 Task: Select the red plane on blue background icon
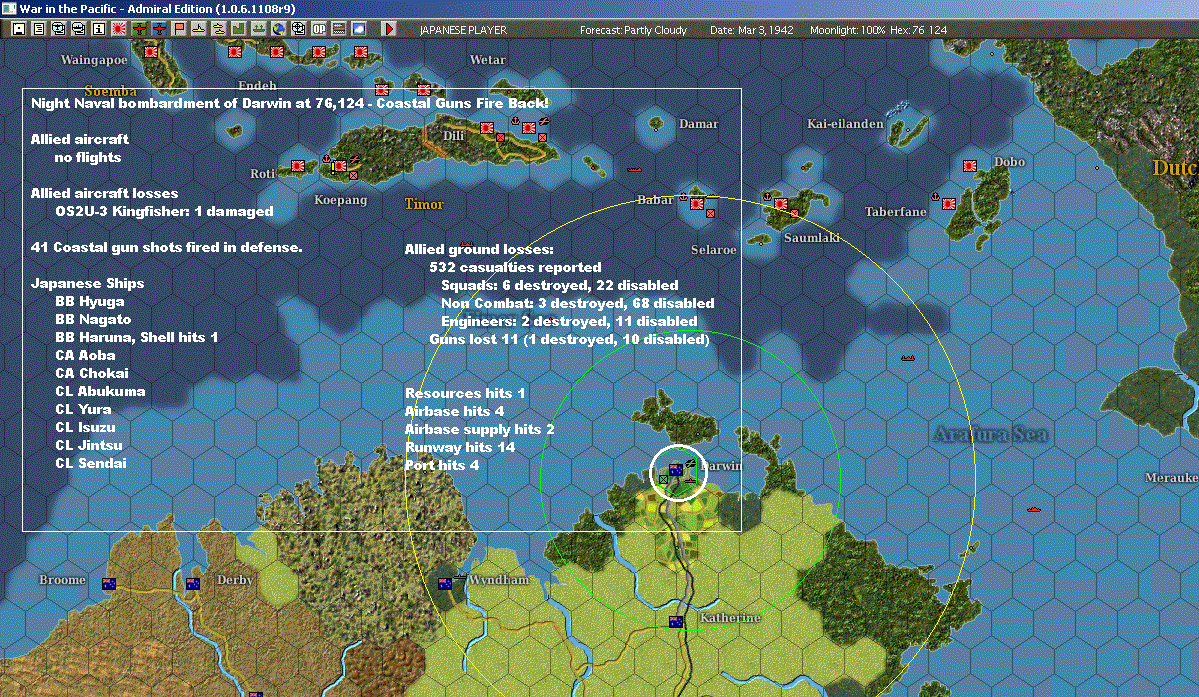(159, 29)
